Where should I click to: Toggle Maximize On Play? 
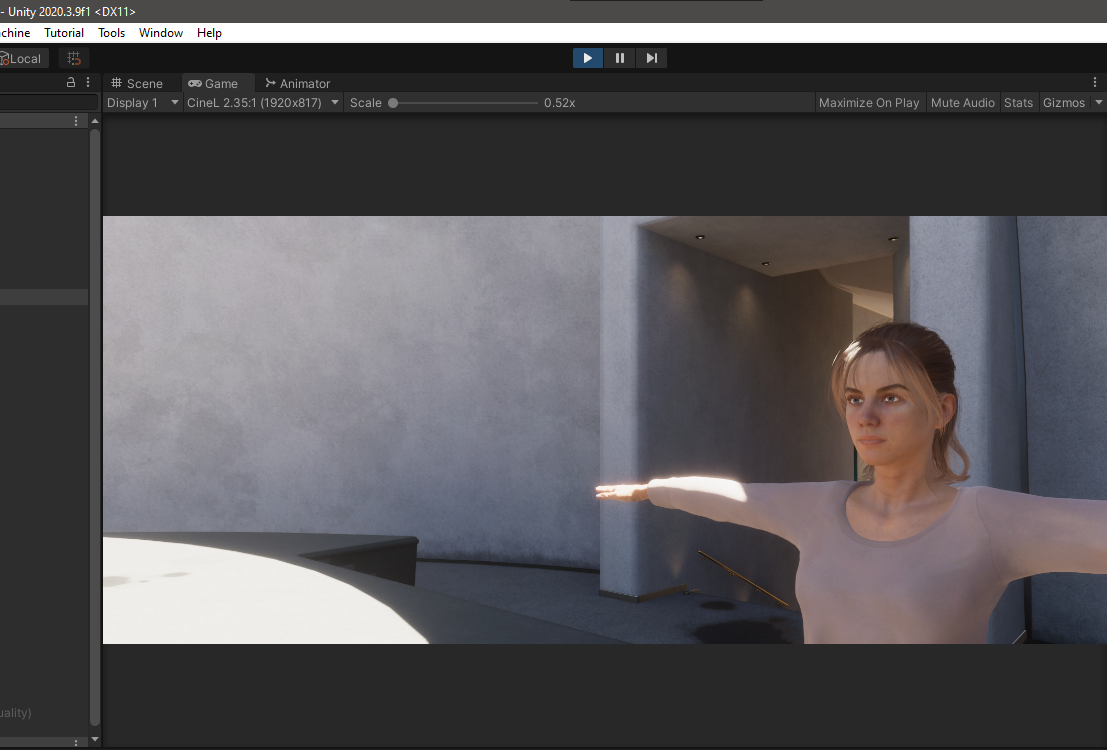pyautogui.click(x=868, y=103)
